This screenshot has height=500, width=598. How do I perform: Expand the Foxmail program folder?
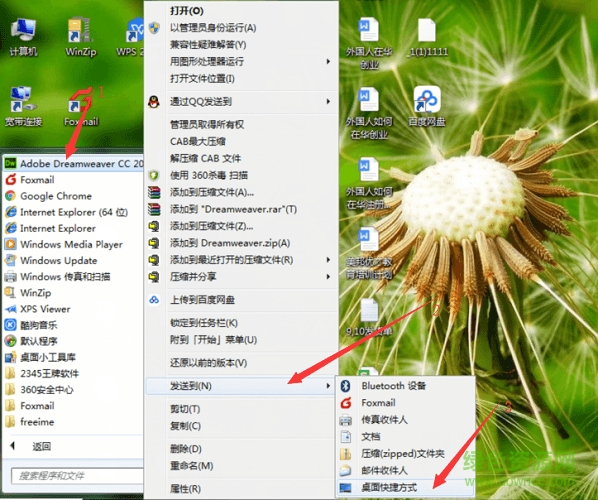[x=73, y=406]
